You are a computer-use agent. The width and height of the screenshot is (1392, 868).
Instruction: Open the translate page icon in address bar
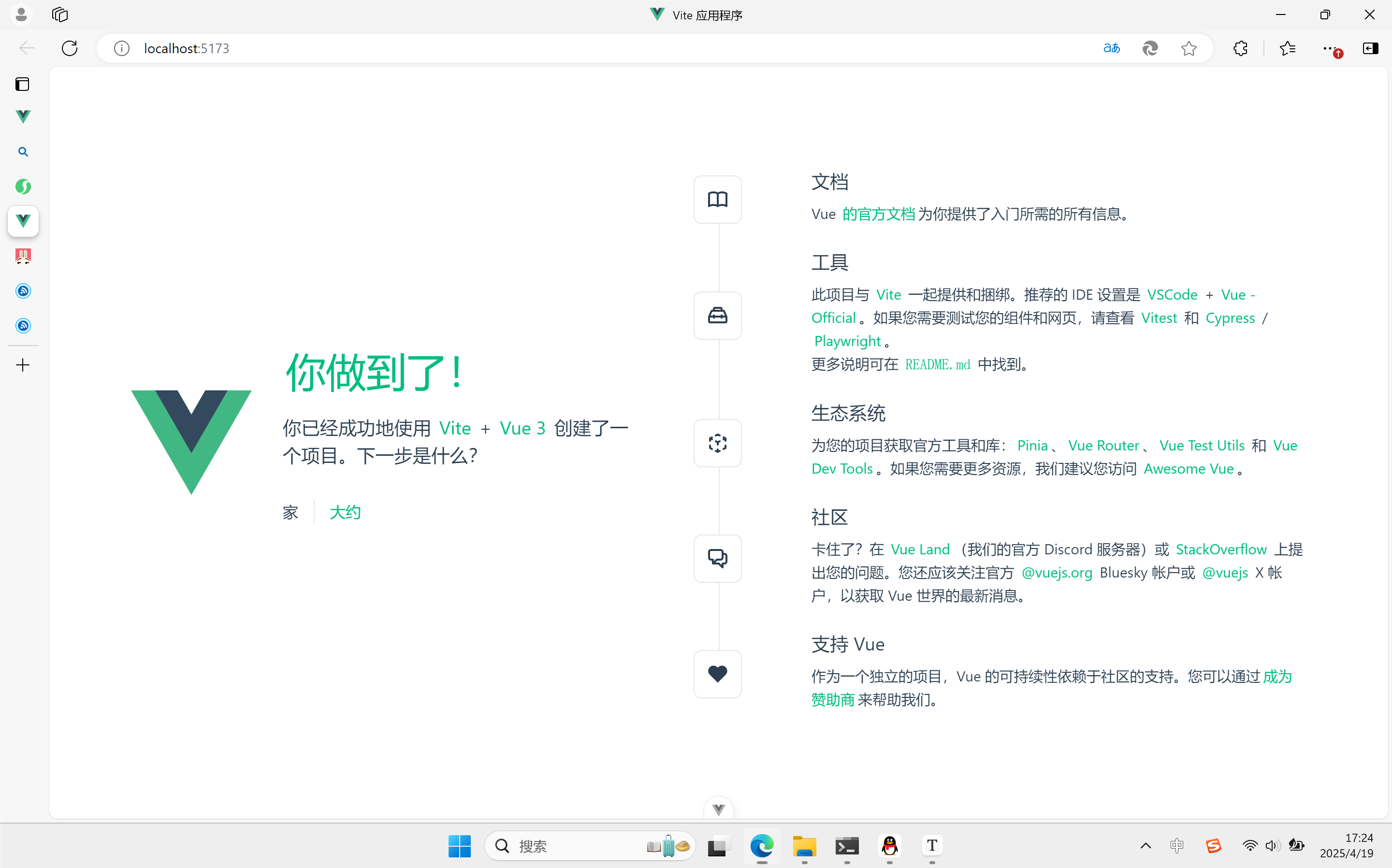(1111, 48)
